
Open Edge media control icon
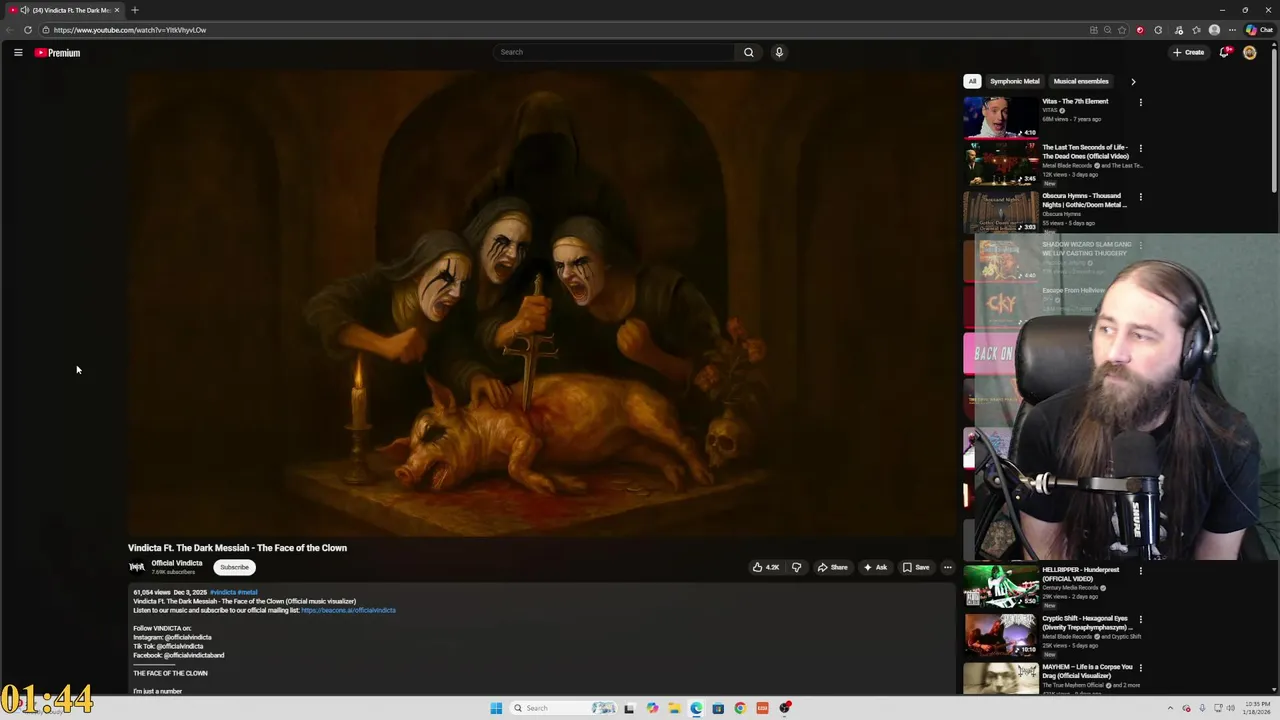coord(1179,30)
